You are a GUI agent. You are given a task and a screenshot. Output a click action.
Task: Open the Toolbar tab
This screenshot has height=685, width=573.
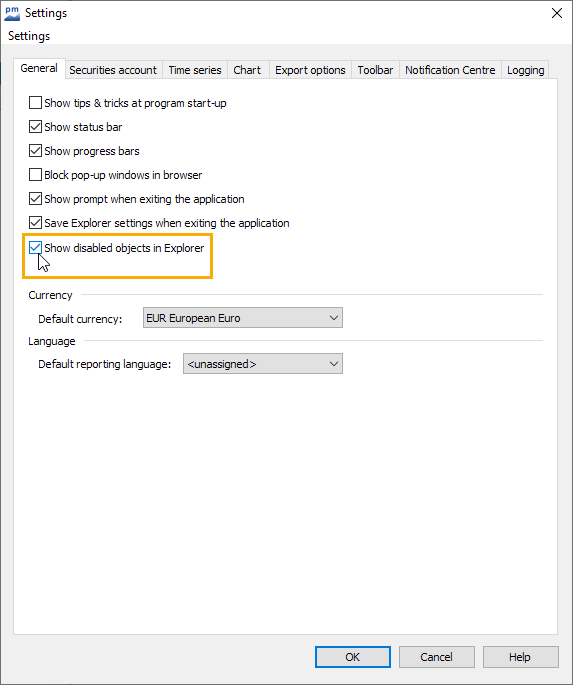pyautogui.click(x=375, y=70)
